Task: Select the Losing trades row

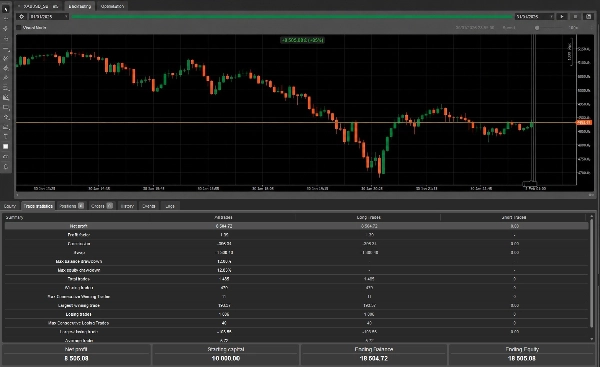Action: (297, 314)
